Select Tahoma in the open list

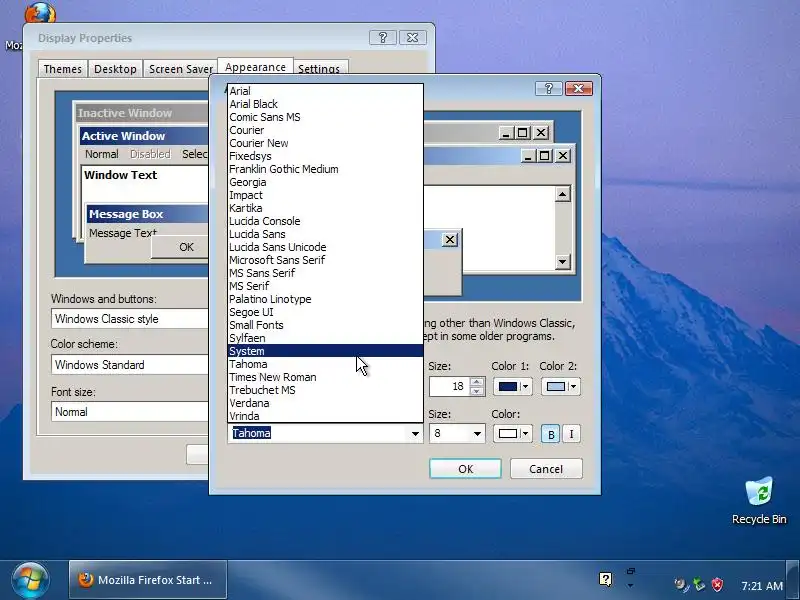325,364
